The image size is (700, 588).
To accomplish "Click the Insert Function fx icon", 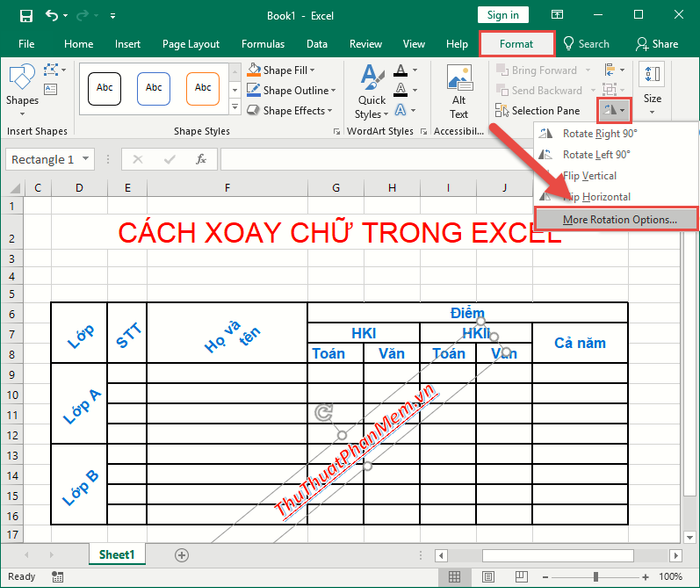I will point(201,159).
